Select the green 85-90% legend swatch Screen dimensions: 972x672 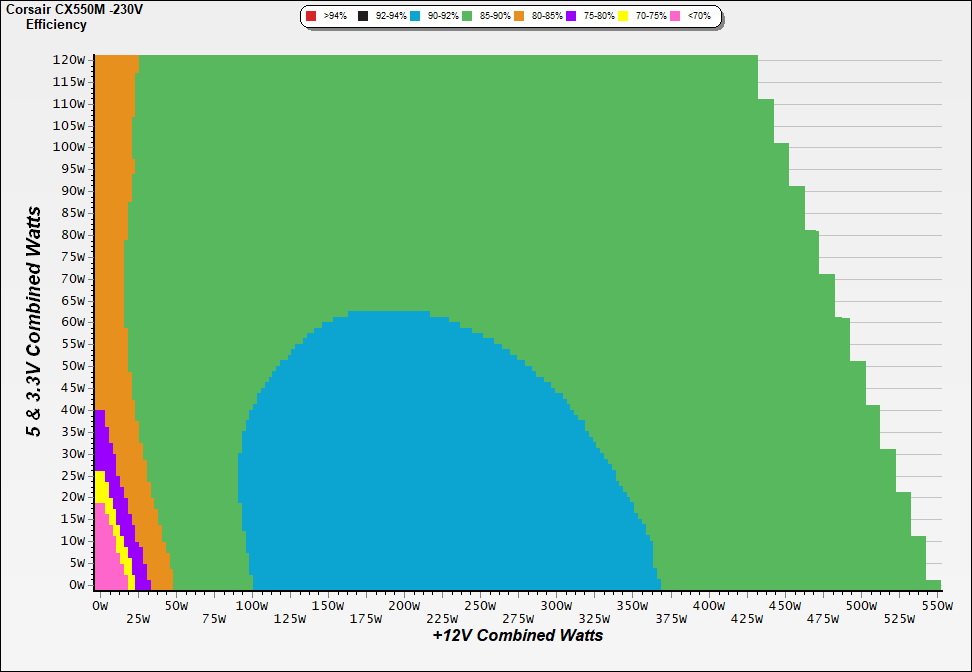pyautogui.click(x=467, y=17)
